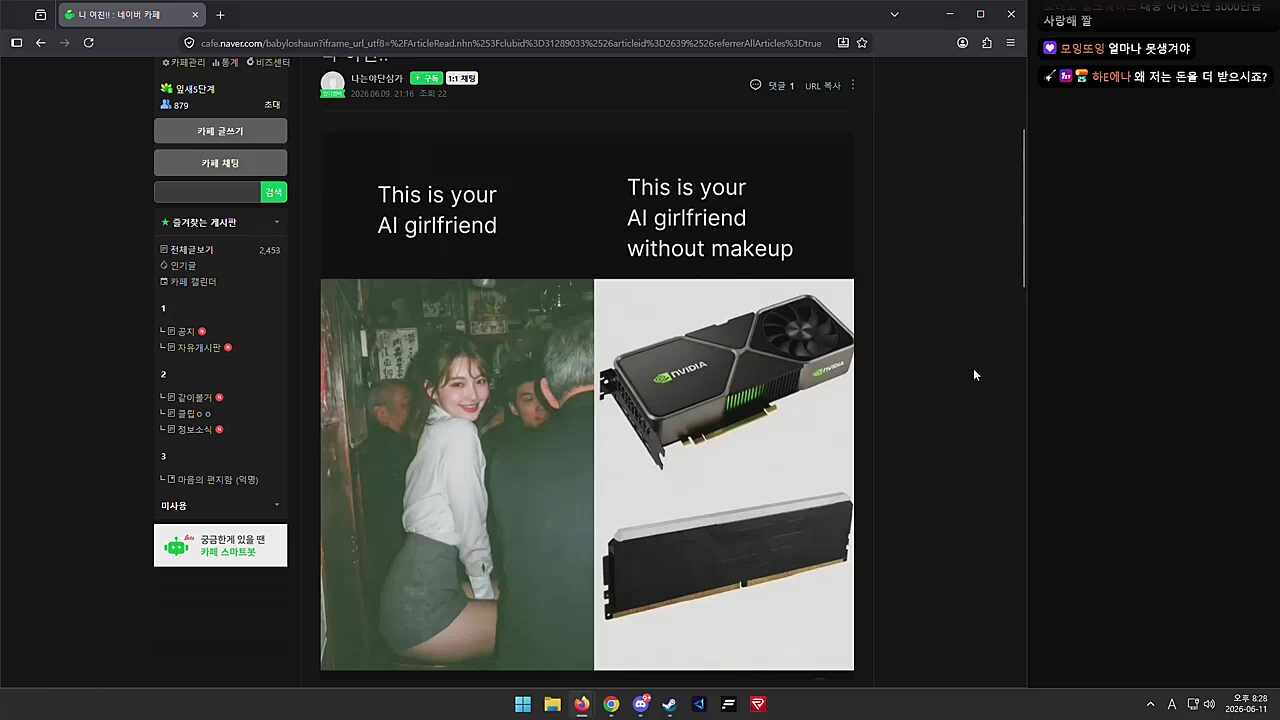Open the 같이볼거 board
This screenshot has width=1280, height=720.
(x=194, y=398)
